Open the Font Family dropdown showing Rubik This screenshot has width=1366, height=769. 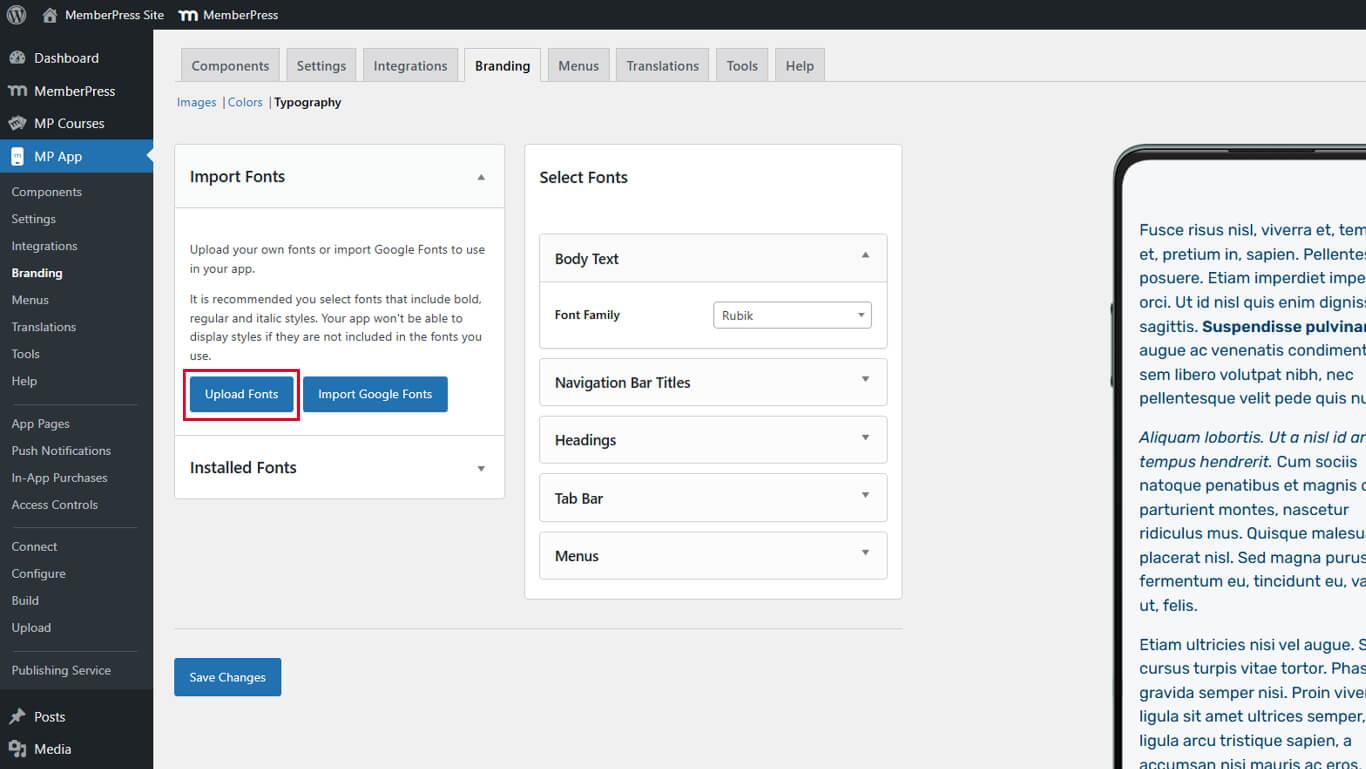coord(792,315)
